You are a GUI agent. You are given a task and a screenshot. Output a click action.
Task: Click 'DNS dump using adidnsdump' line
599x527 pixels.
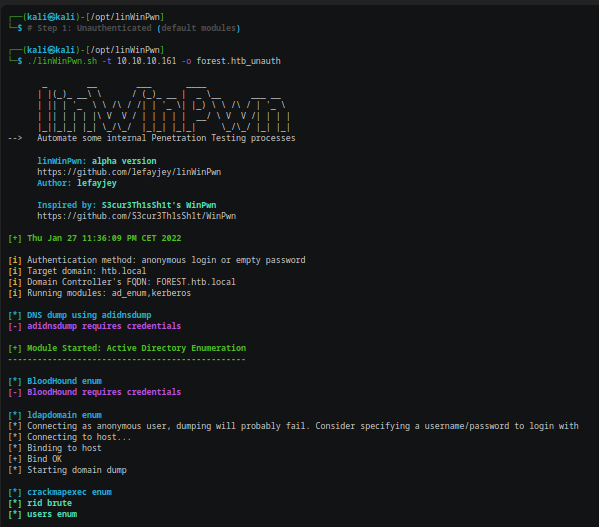click(x=89, y=315)
